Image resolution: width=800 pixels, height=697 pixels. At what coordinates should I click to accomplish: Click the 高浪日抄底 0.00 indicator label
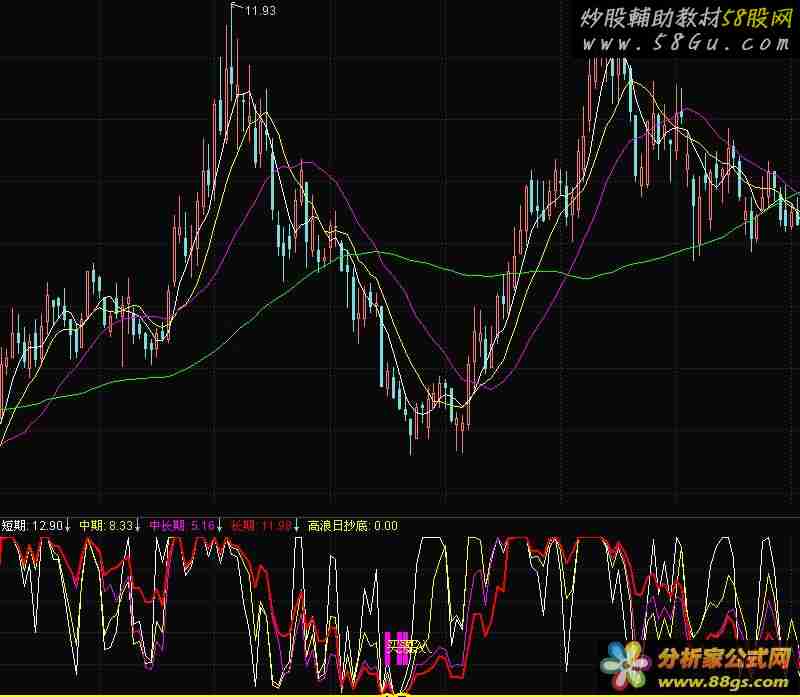353,526
